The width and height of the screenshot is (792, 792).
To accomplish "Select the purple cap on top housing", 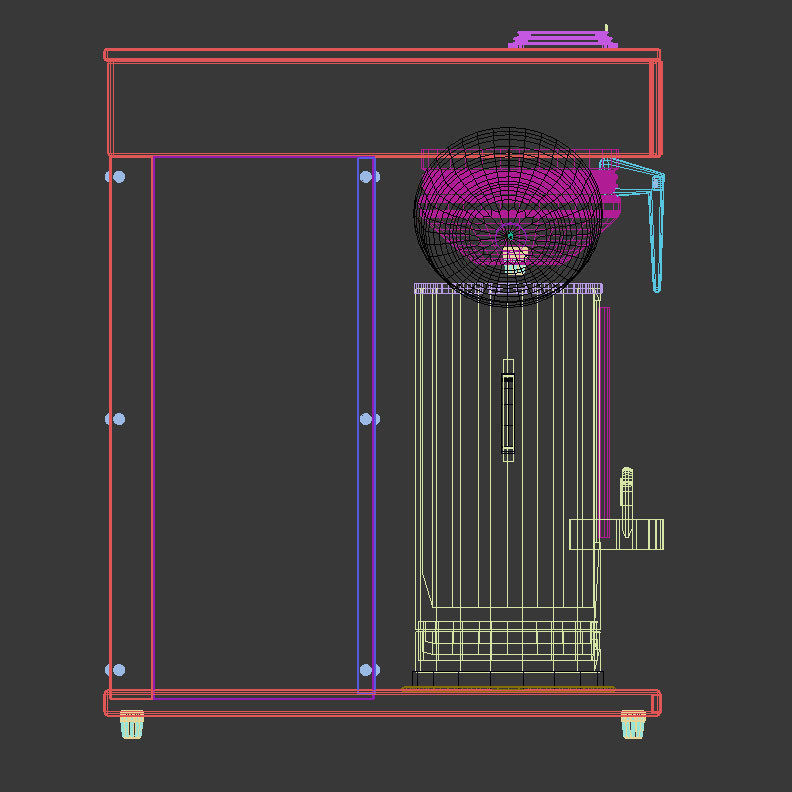I will [563, 39].
